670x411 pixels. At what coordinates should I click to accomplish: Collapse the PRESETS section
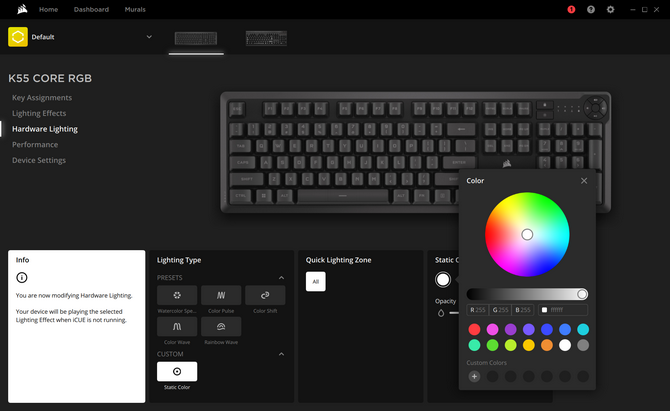pyautogui.click(x=281, y=278)
